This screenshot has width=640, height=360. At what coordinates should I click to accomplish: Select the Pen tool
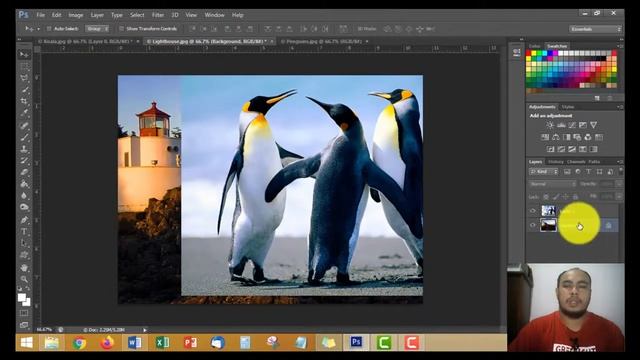[x=24, y=220]
